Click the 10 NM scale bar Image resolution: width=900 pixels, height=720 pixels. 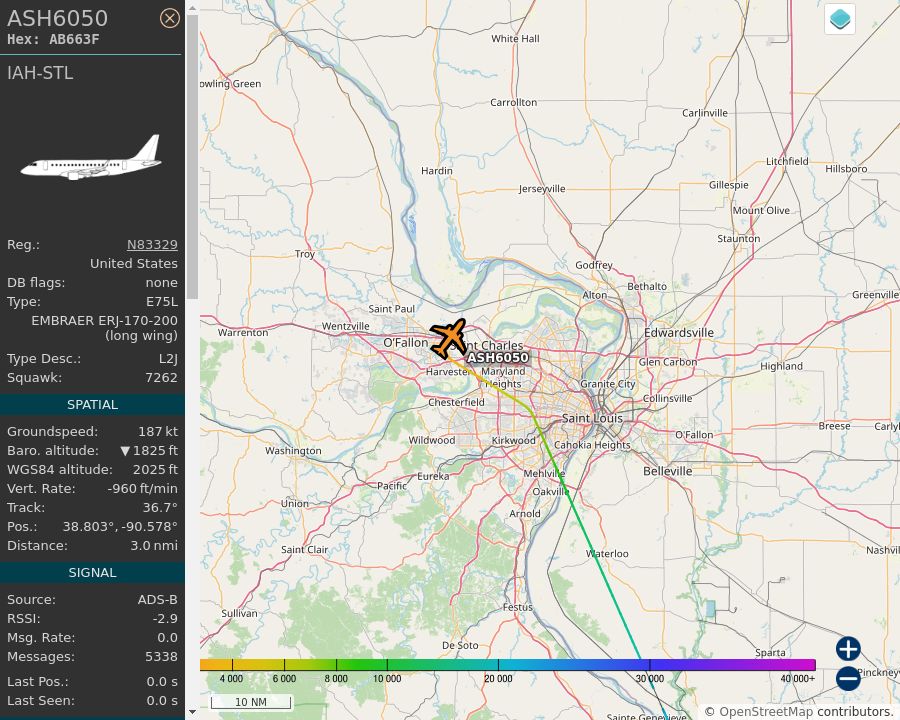[x=251, y=702]
